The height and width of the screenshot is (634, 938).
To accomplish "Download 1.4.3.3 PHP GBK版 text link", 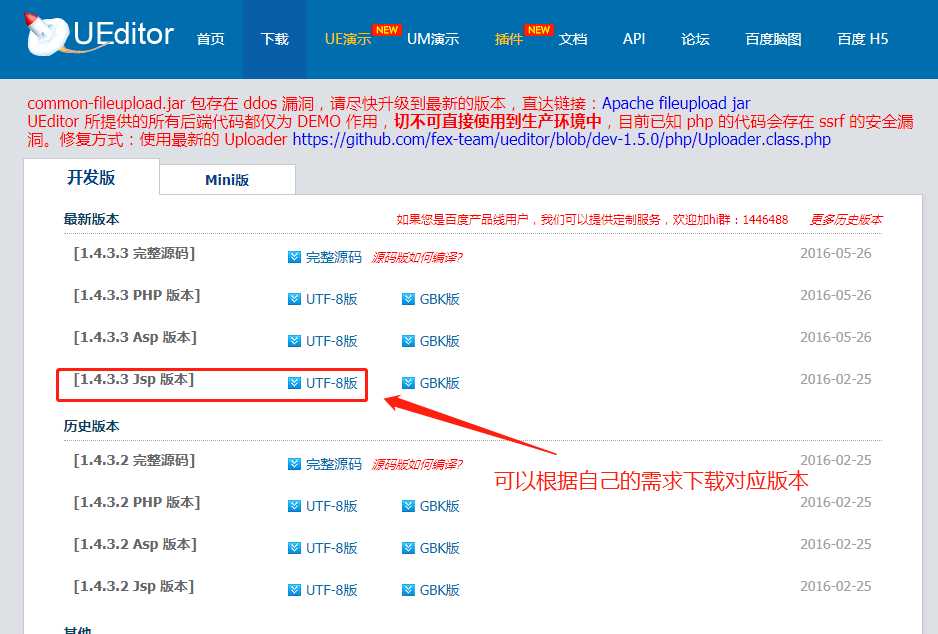I will (439, 299).
